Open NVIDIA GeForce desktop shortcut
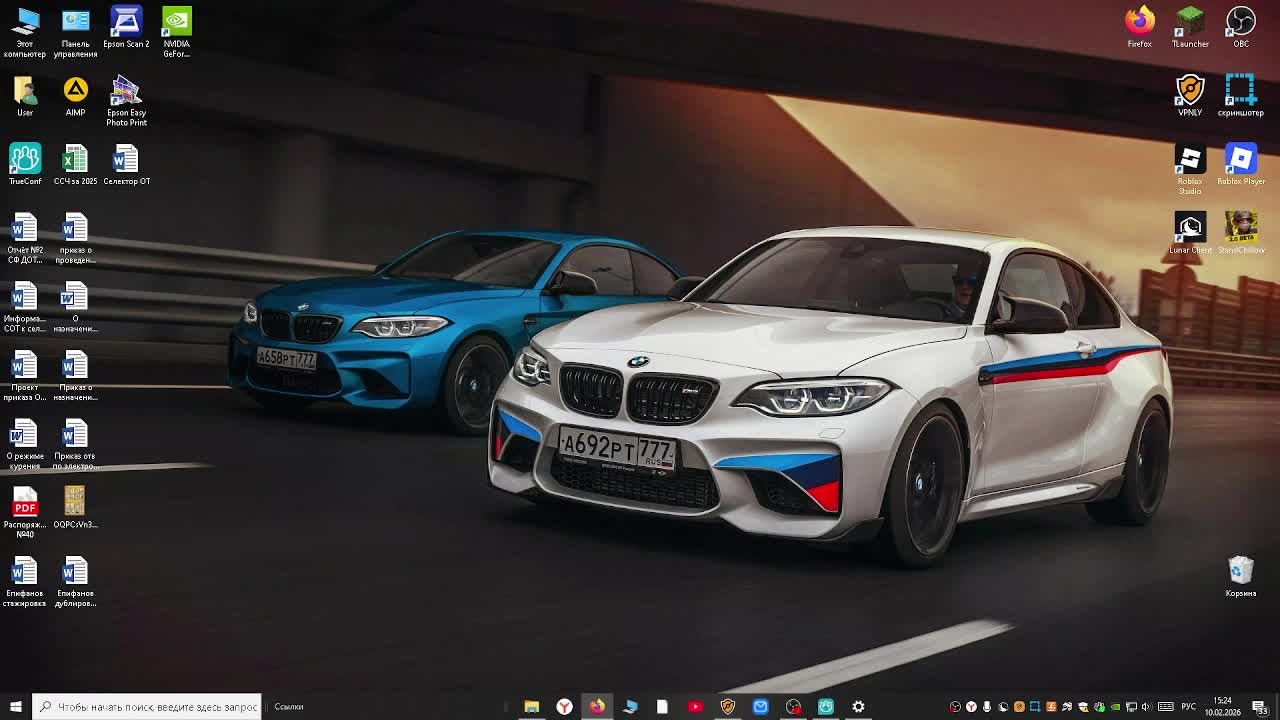Viewport: 1280px width, 720px height. [176, 32]
